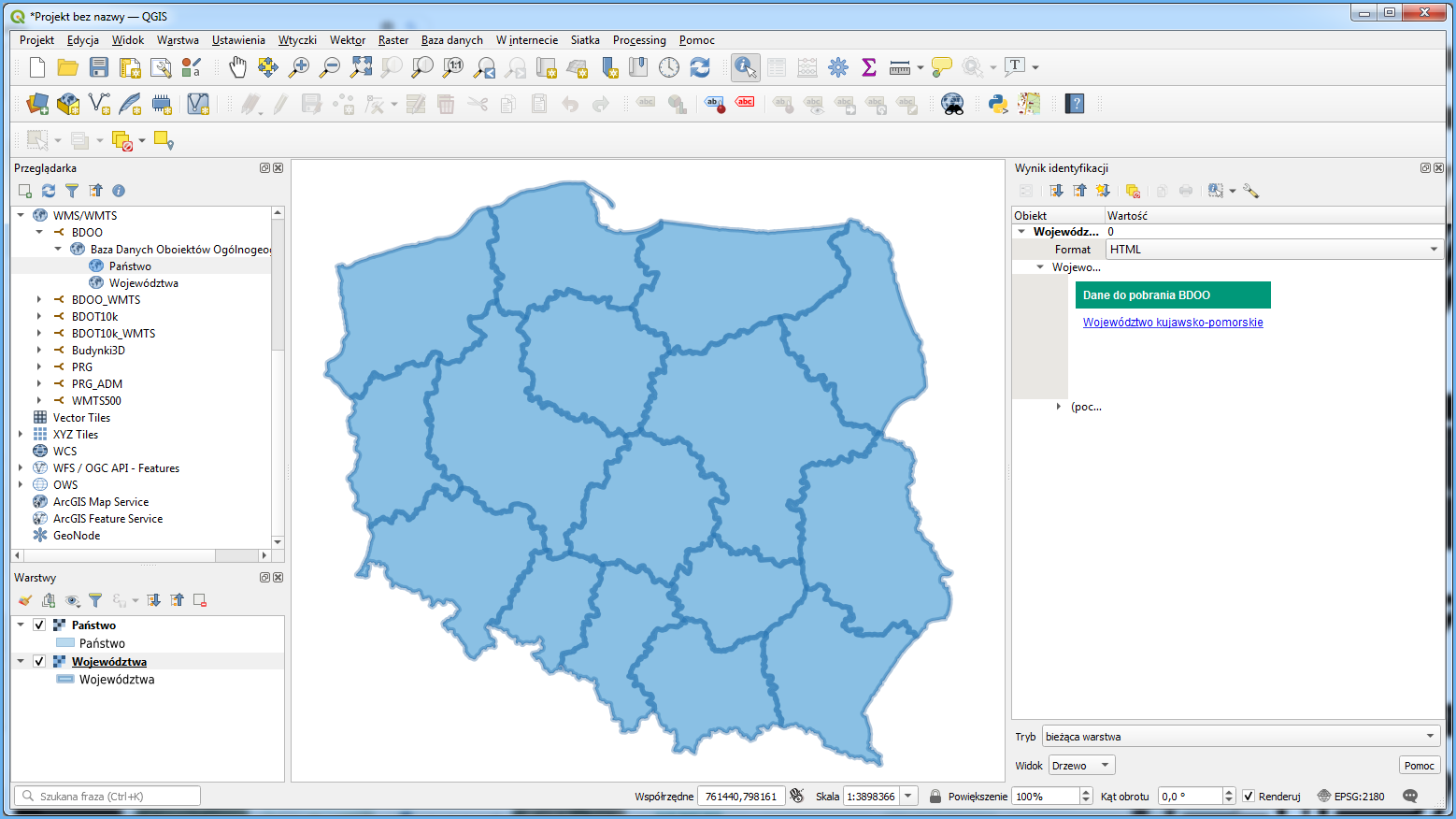The image size is (1456, 819).
Task: Open the temporal controller clock icon
Action: (x=669, y=67)
